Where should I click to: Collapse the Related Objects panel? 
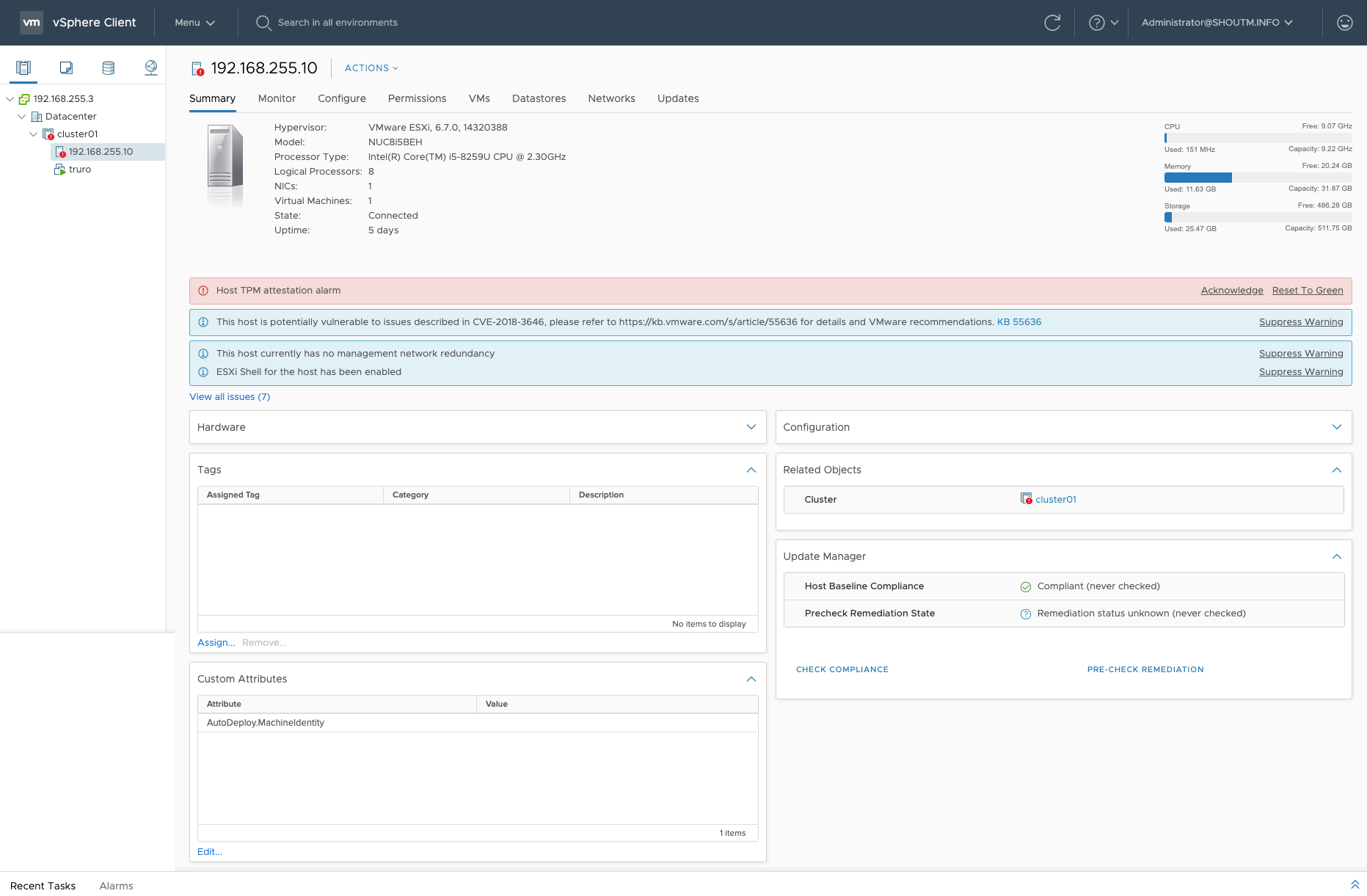coord(1337,470)
